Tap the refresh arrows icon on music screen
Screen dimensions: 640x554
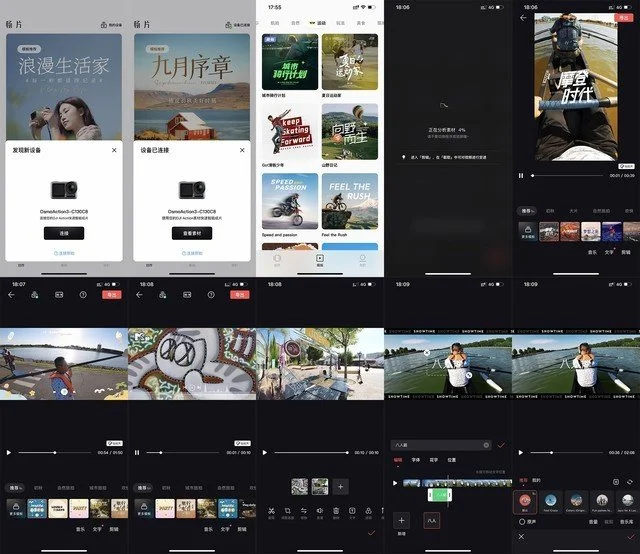tap(630, 482)
